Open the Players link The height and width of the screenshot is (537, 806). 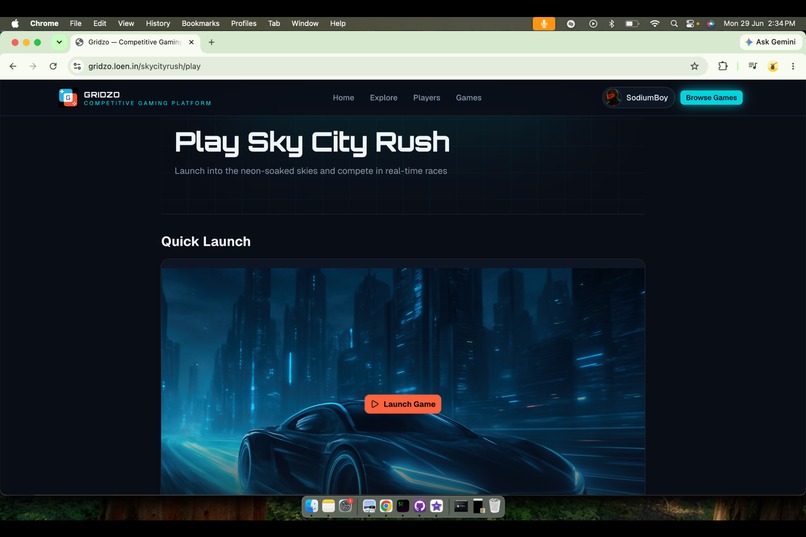427,98
